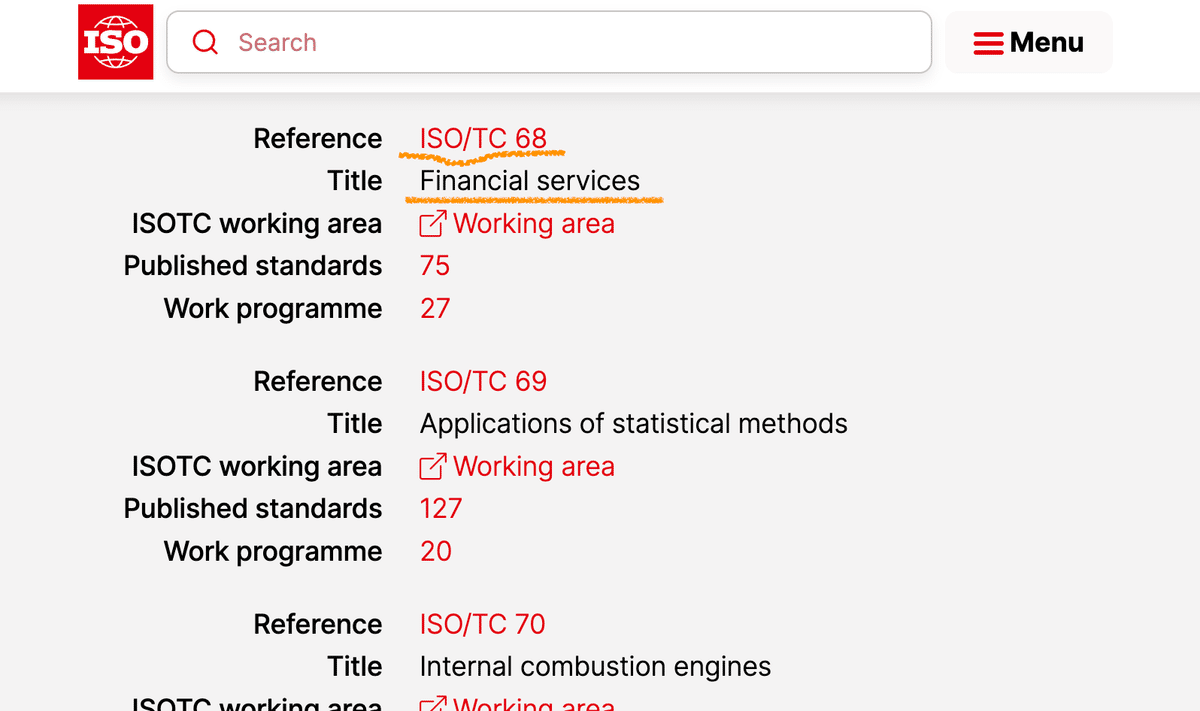Click external link icon for ISO/TC 69
This screenshot has height=711, width=1200.
pos(432,467)
